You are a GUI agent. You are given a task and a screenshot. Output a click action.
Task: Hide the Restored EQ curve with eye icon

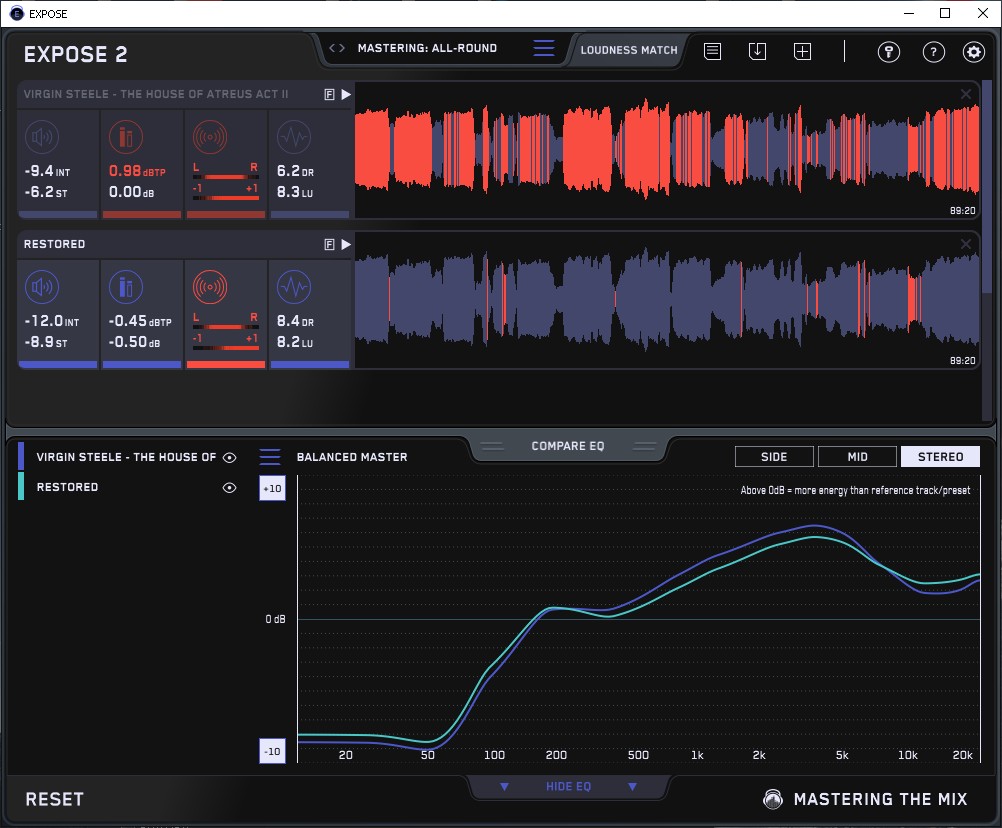click(x=230, y=487)
